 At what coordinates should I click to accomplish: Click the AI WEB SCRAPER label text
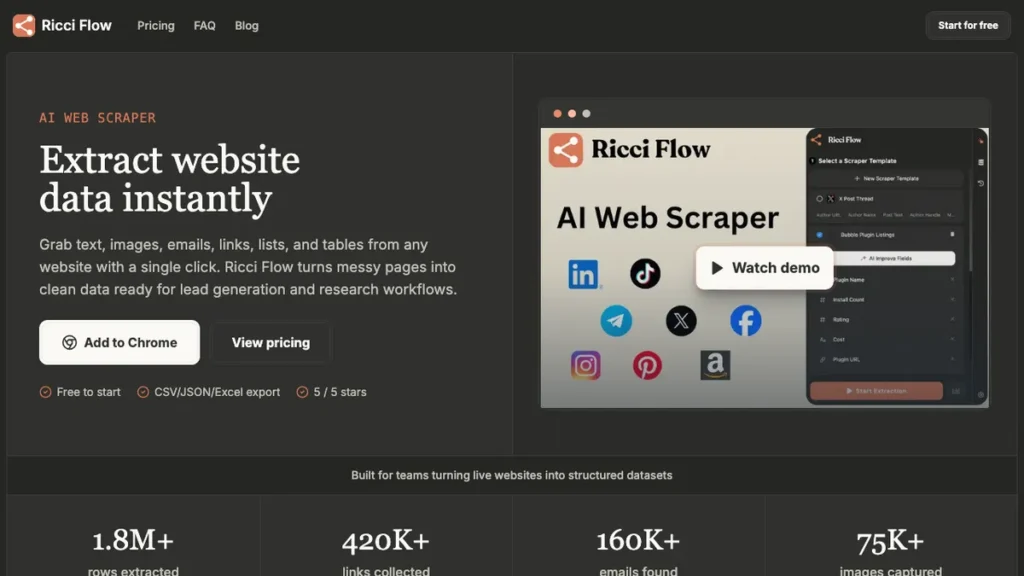[97, 118]
